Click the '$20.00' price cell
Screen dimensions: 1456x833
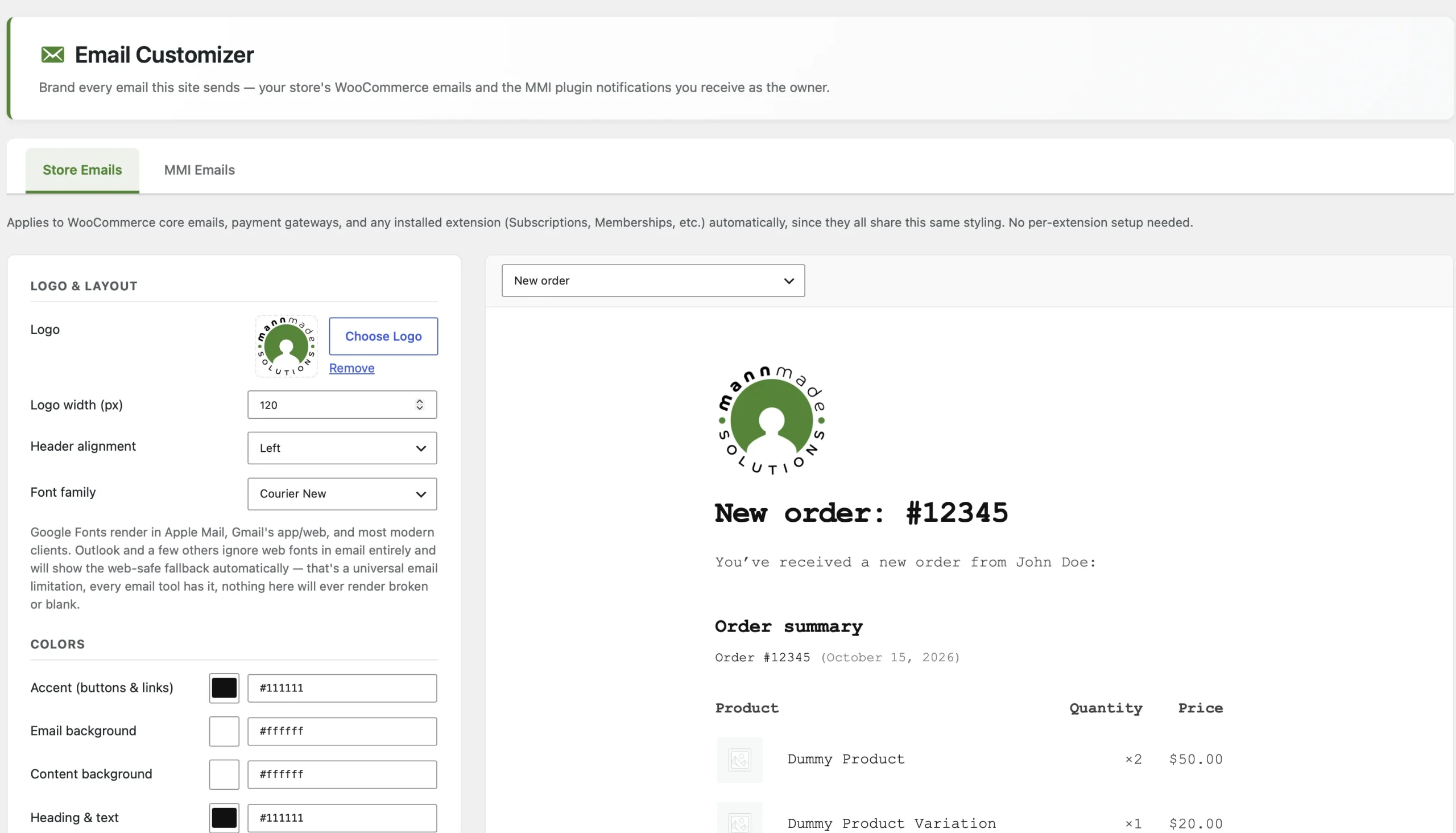(1196, 823)
